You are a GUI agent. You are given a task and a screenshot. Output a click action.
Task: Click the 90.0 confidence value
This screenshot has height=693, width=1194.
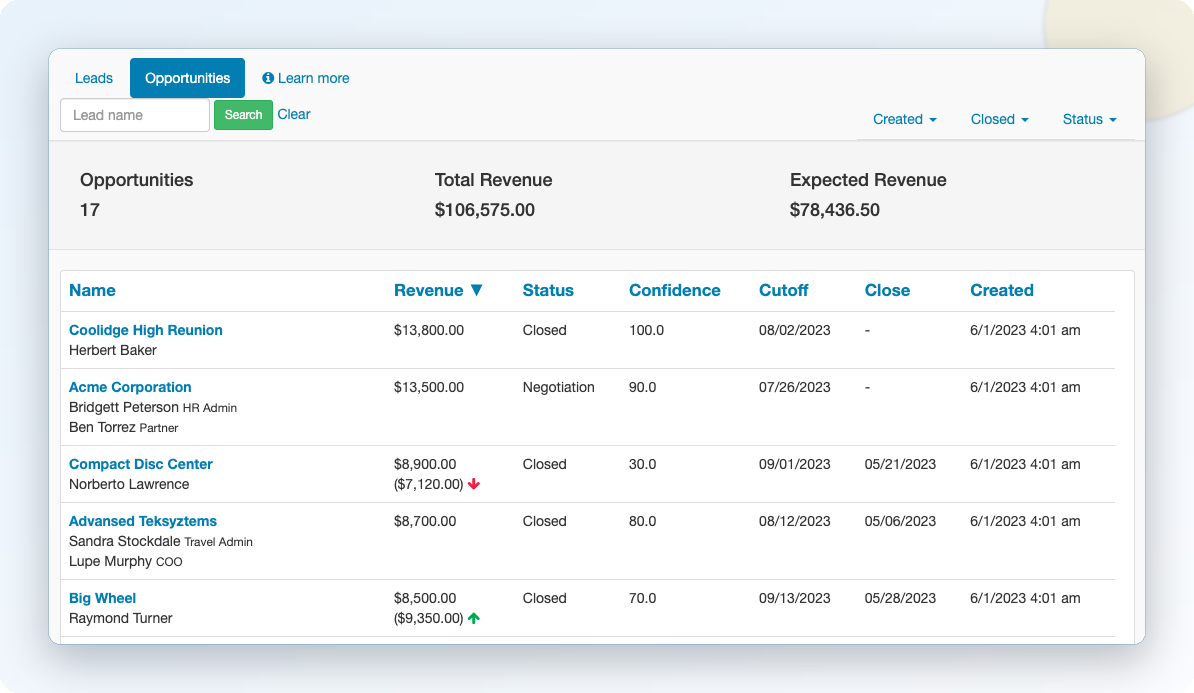point(643,387)
